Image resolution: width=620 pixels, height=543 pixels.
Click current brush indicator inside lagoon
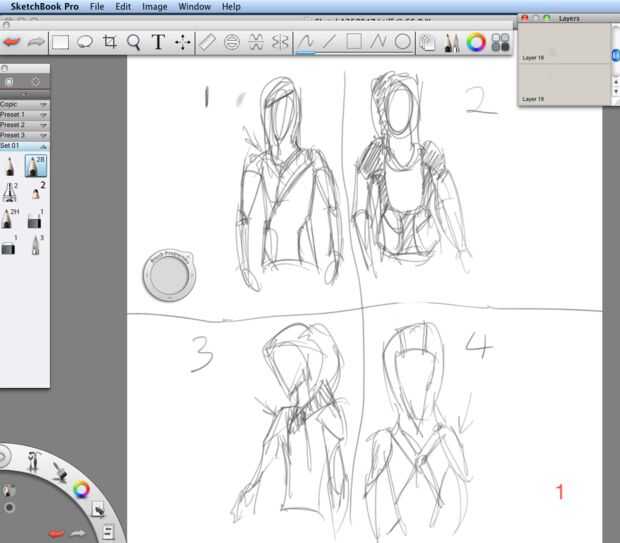[9, 490]
